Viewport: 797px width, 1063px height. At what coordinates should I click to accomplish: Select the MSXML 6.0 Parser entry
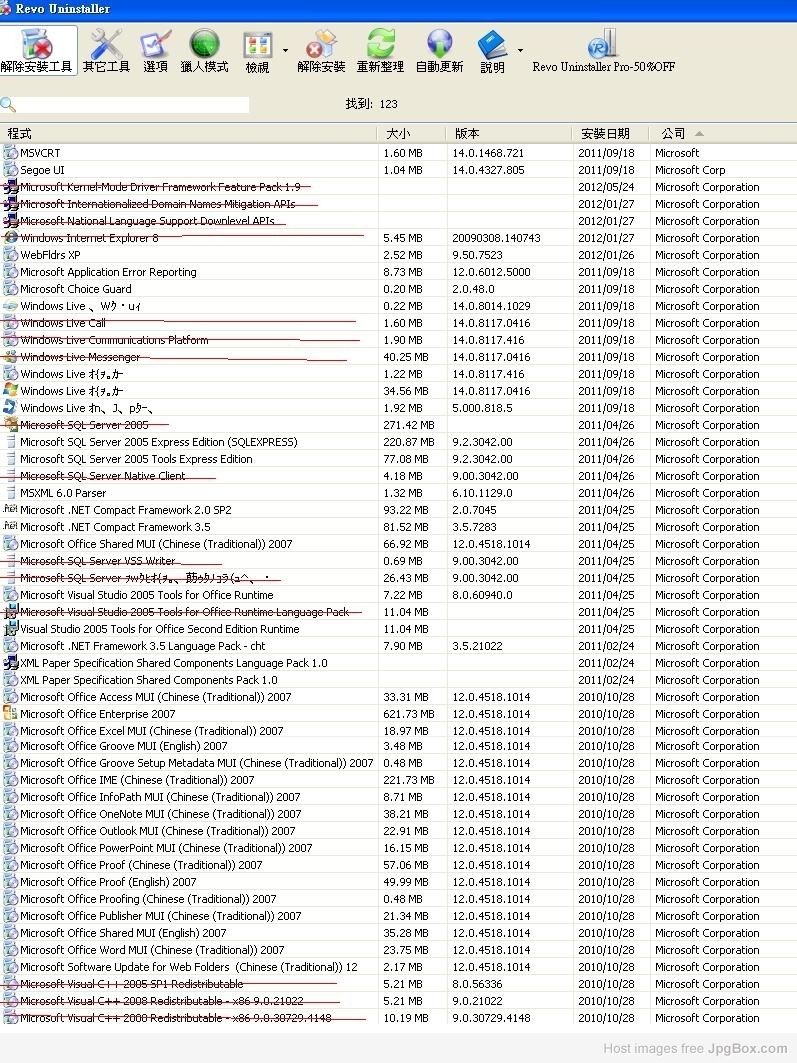click(x=63, y=493)
